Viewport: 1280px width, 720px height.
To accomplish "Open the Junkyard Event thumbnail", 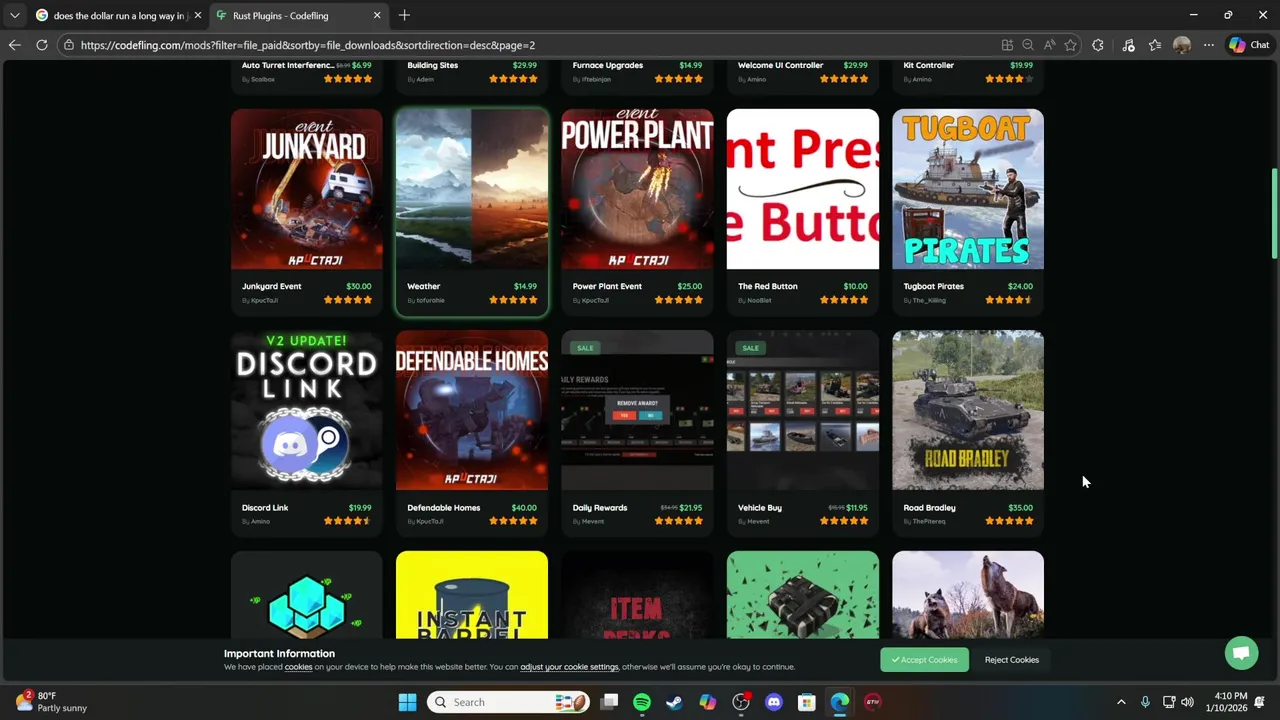I will (306, 189).
